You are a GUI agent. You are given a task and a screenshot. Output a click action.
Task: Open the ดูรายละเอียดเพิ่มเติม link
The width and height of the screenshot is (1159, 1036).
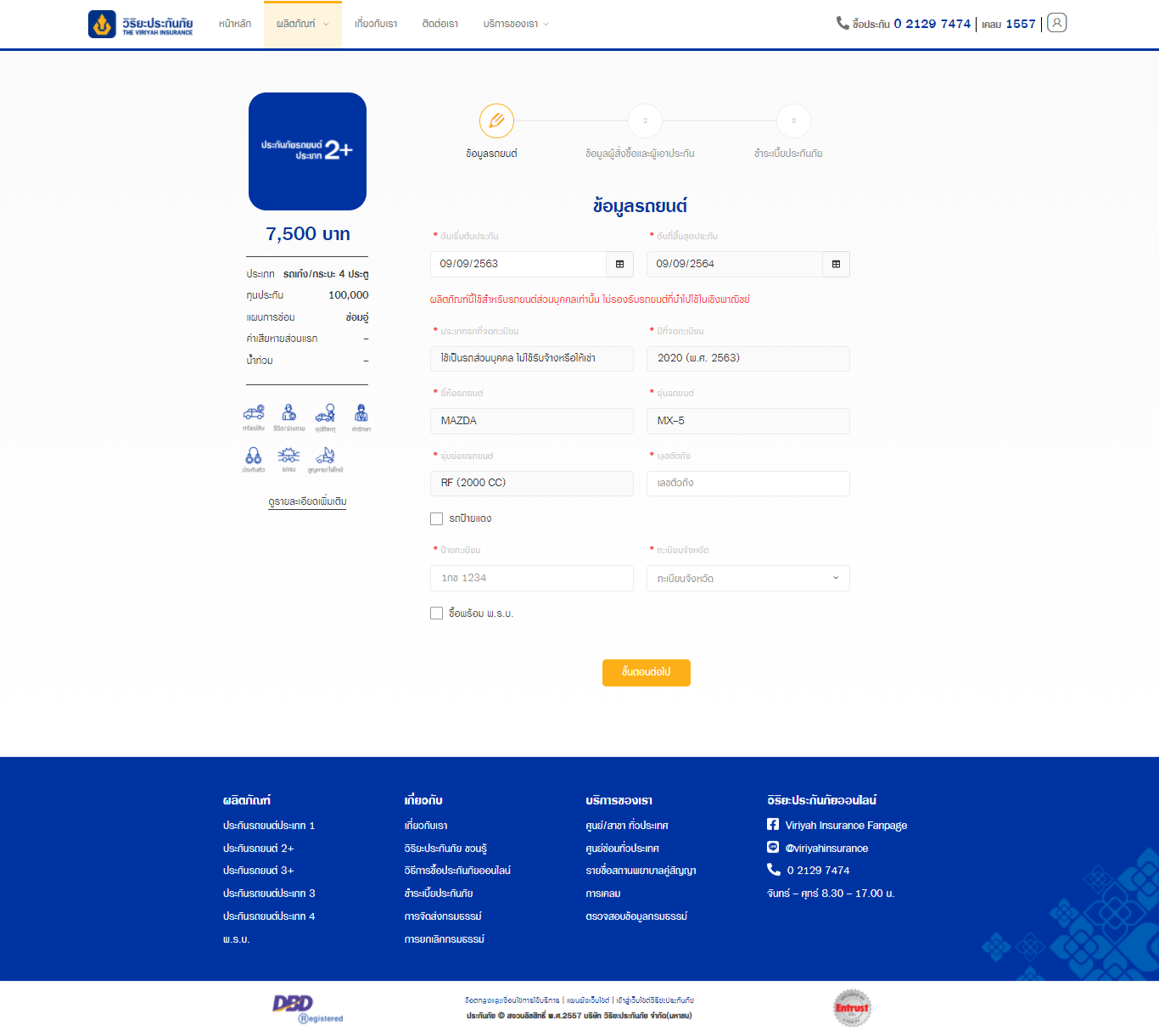point(307,501)
